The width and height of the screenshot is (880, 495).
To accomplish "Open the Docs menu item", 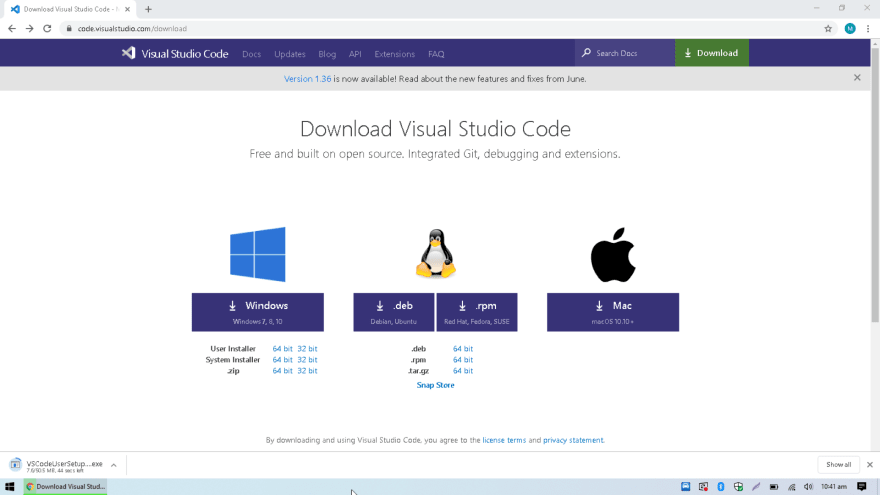I will [251, 54].
